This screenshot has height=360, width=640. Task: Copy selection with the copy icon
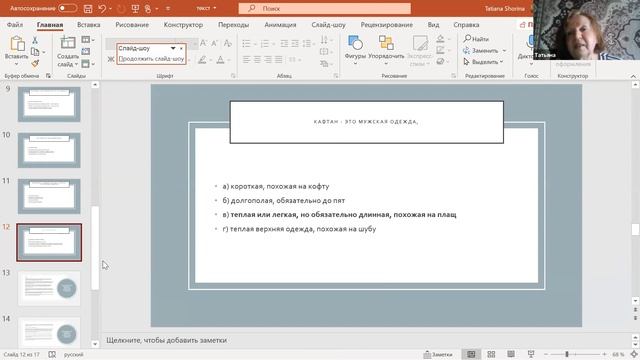[35, 52]
